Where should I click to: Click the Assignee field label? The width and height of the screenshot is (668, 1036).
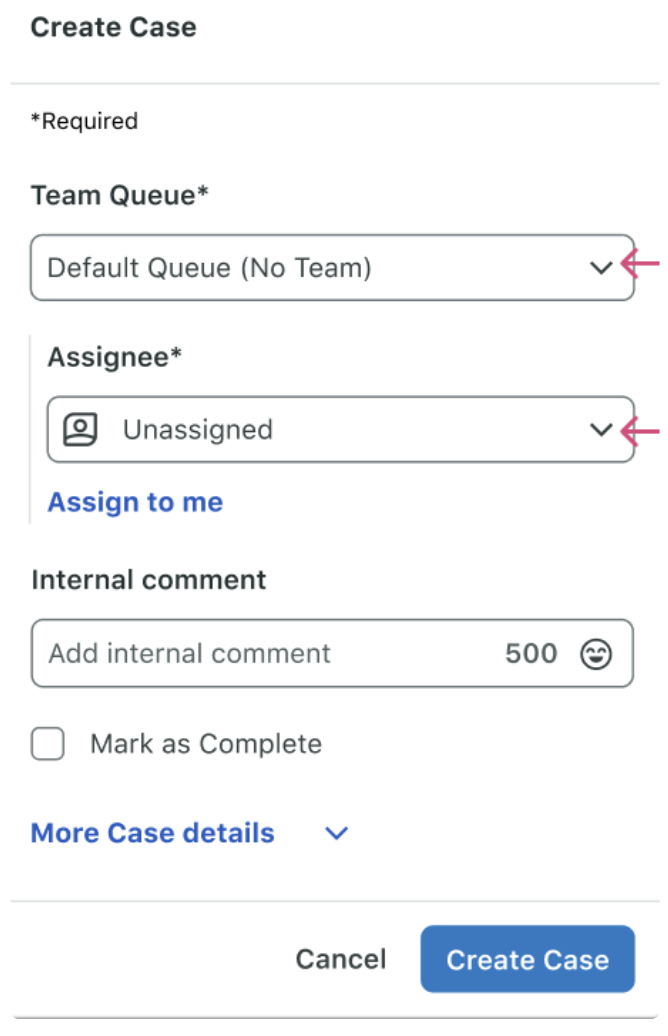tap(115, 356)
